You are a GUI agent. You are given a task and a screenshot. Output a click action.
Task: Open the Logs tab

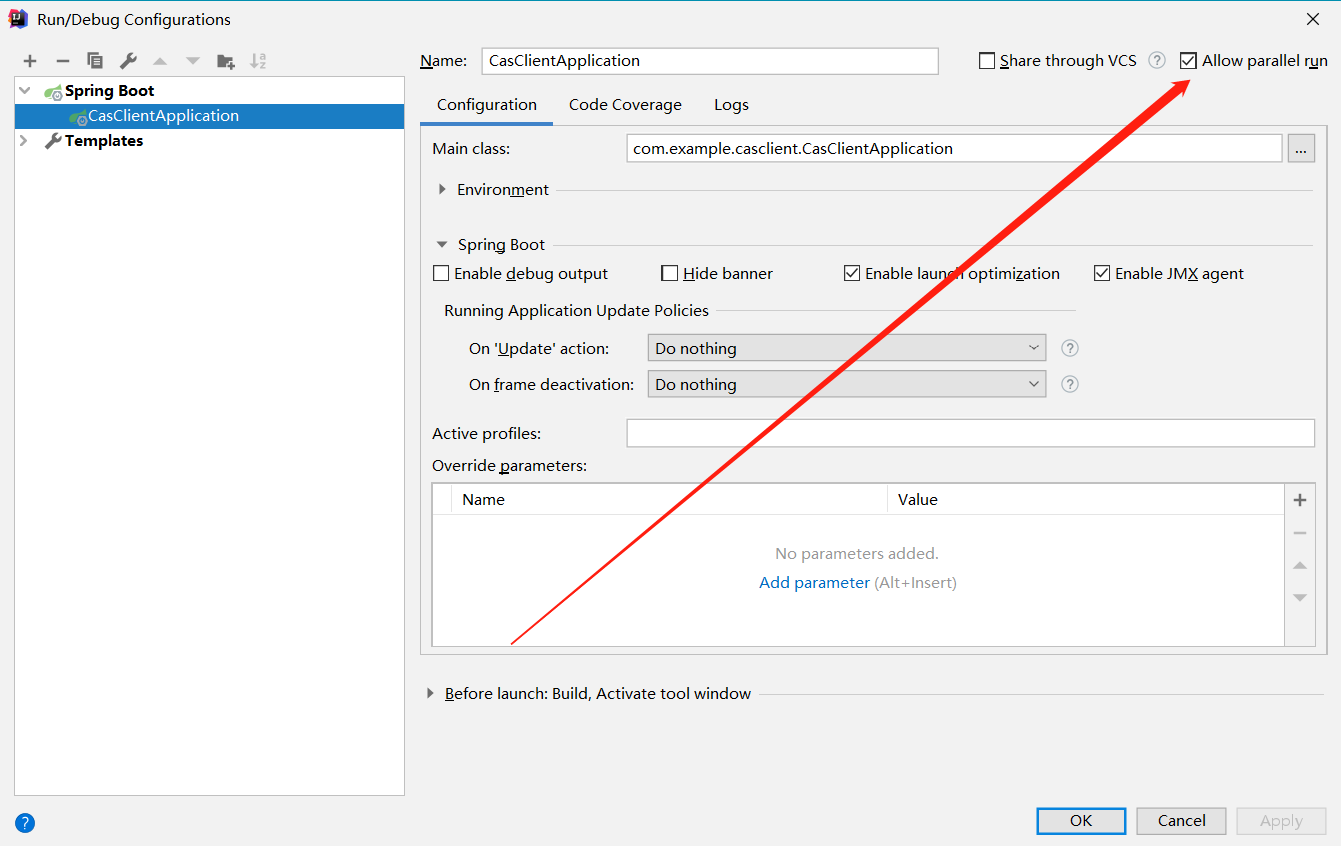[x=731, y=105]
